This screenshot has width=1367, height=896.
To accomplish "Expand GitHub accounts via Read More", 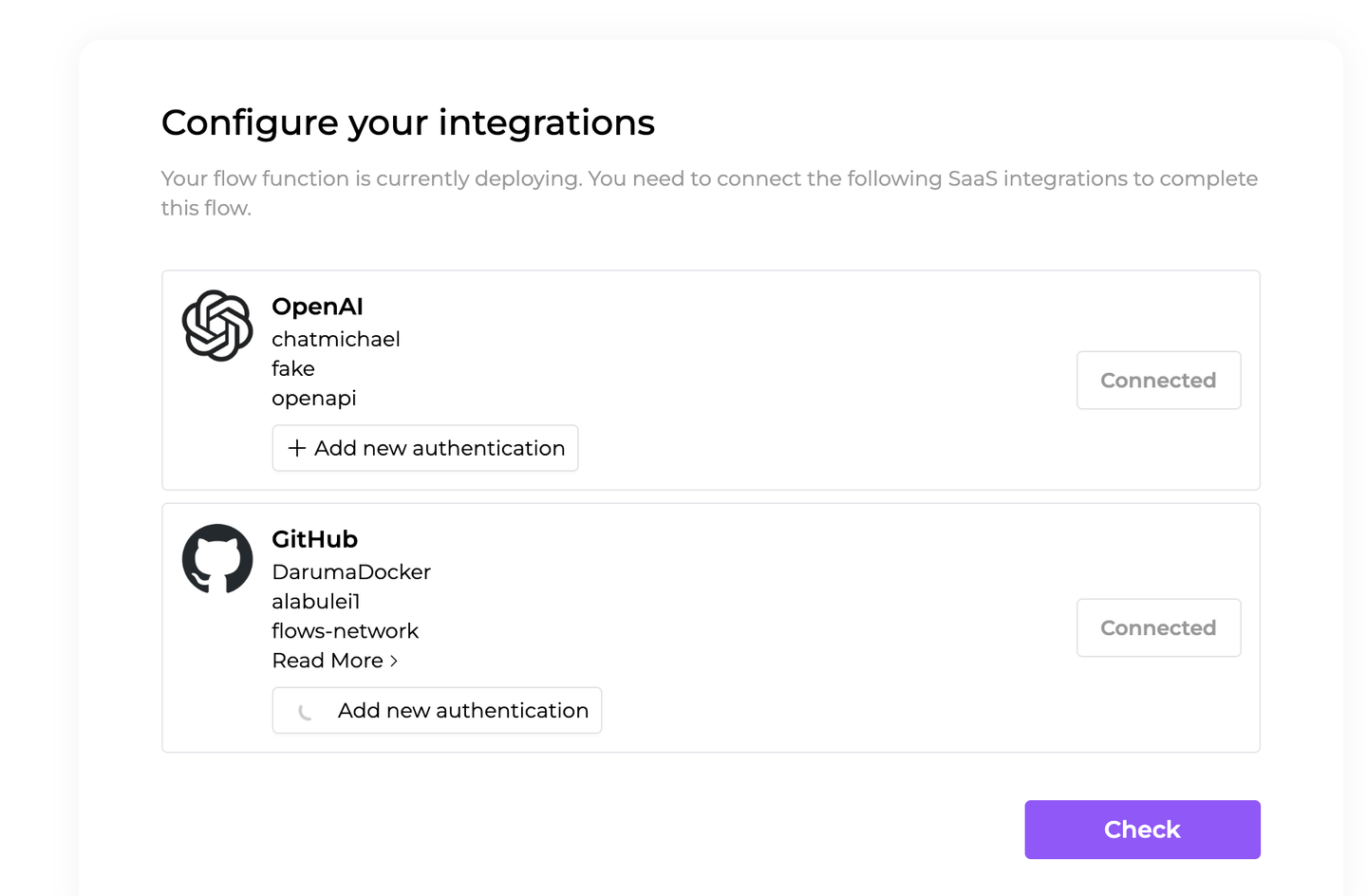I will (335, 661).
